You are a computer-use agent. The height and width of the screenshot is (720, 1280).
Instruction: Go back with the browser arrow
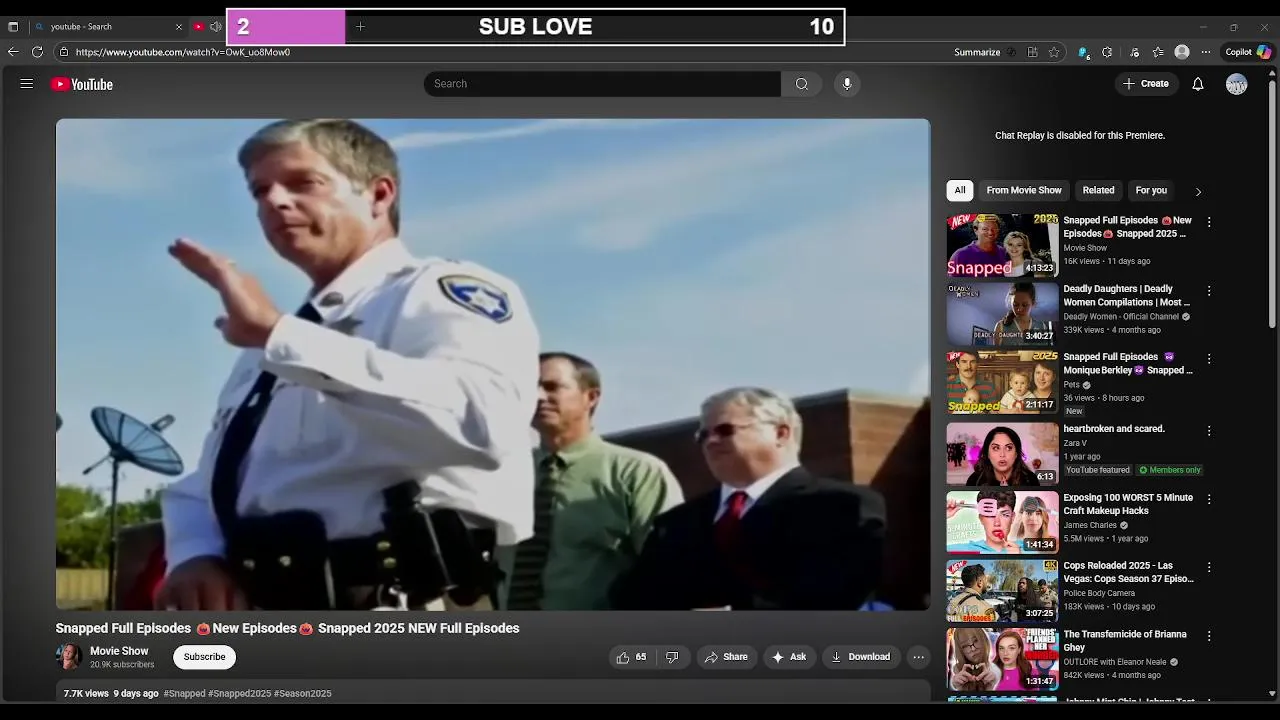(13, 52)
